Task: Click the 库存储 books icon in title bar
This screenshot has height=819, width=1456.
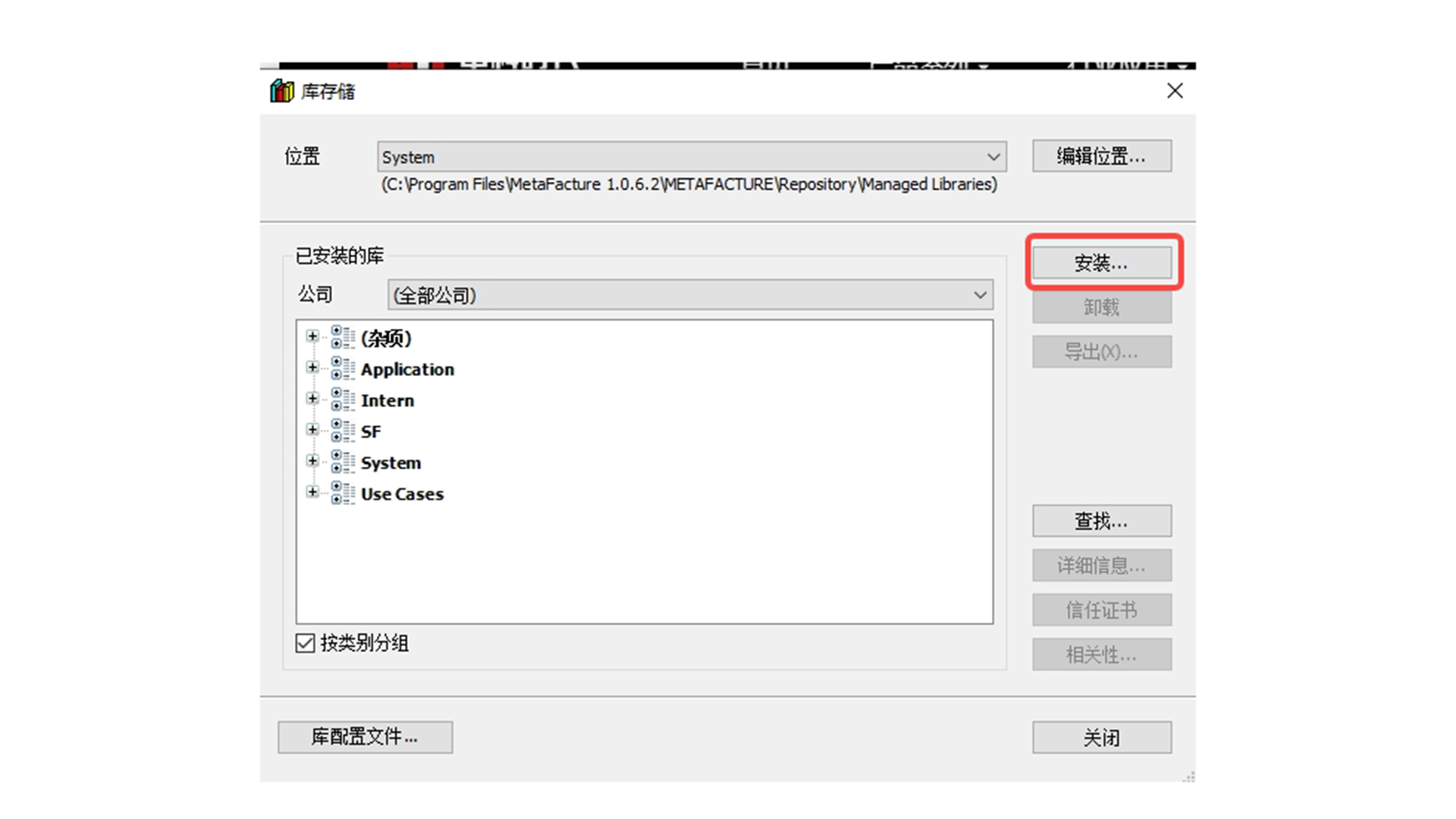Action: pos(282,91)
